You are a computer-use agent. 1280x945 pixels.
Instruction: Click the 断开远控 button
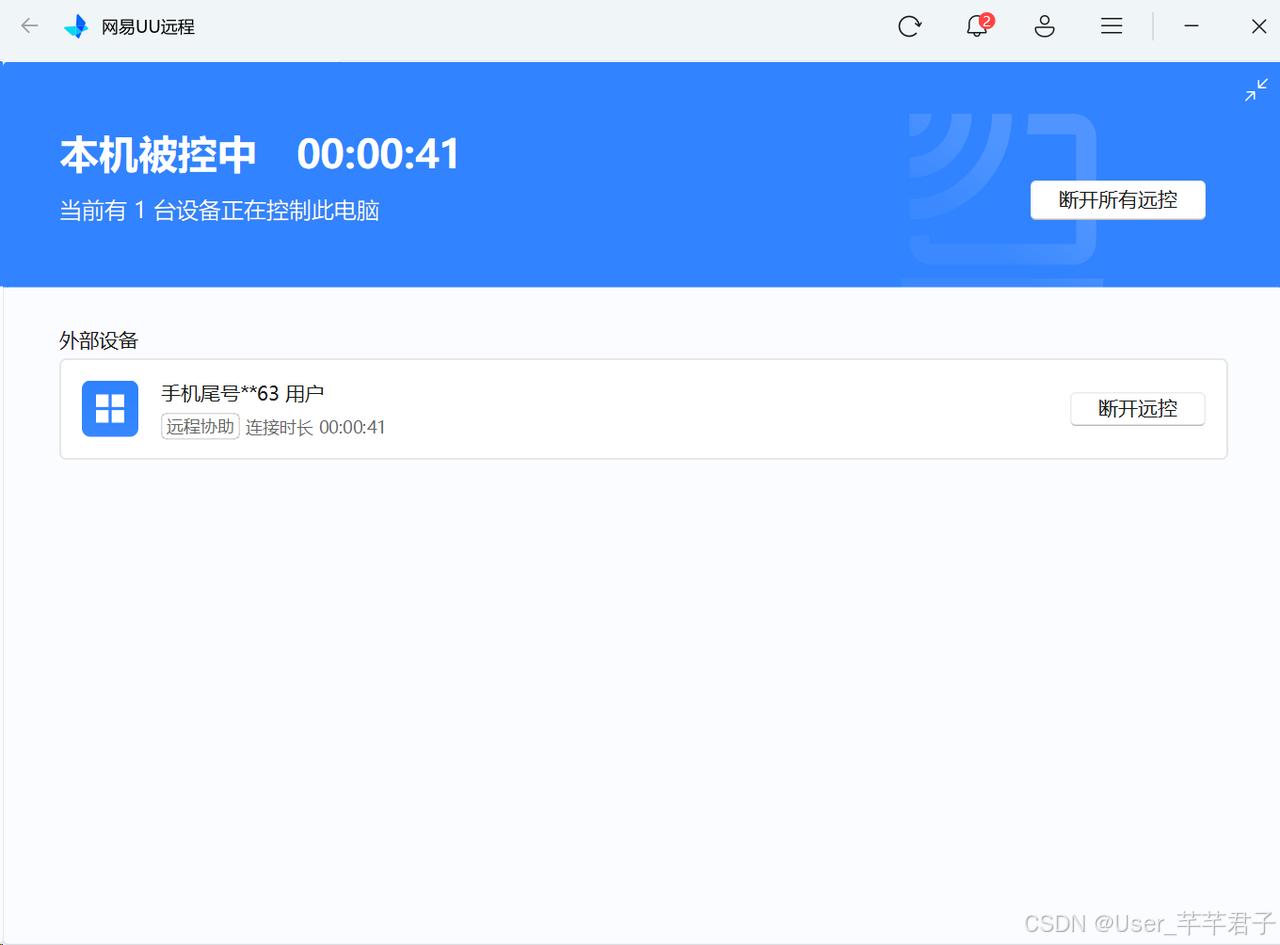1137,408
